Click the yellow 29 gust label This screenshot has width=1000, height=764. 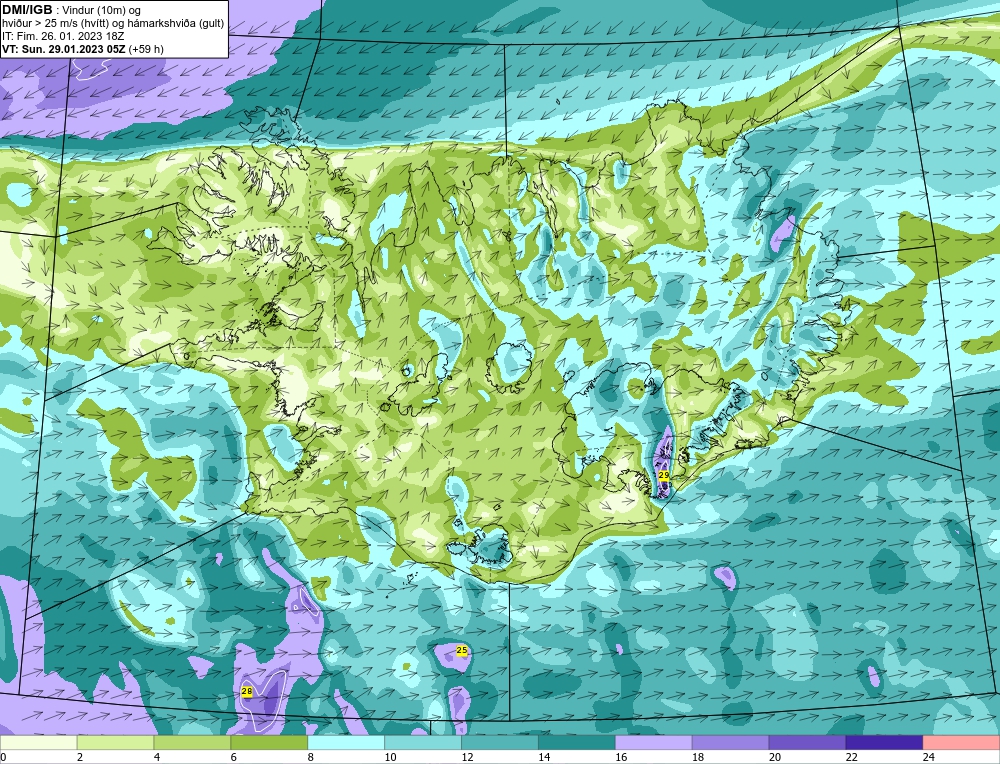click(663, 476)
